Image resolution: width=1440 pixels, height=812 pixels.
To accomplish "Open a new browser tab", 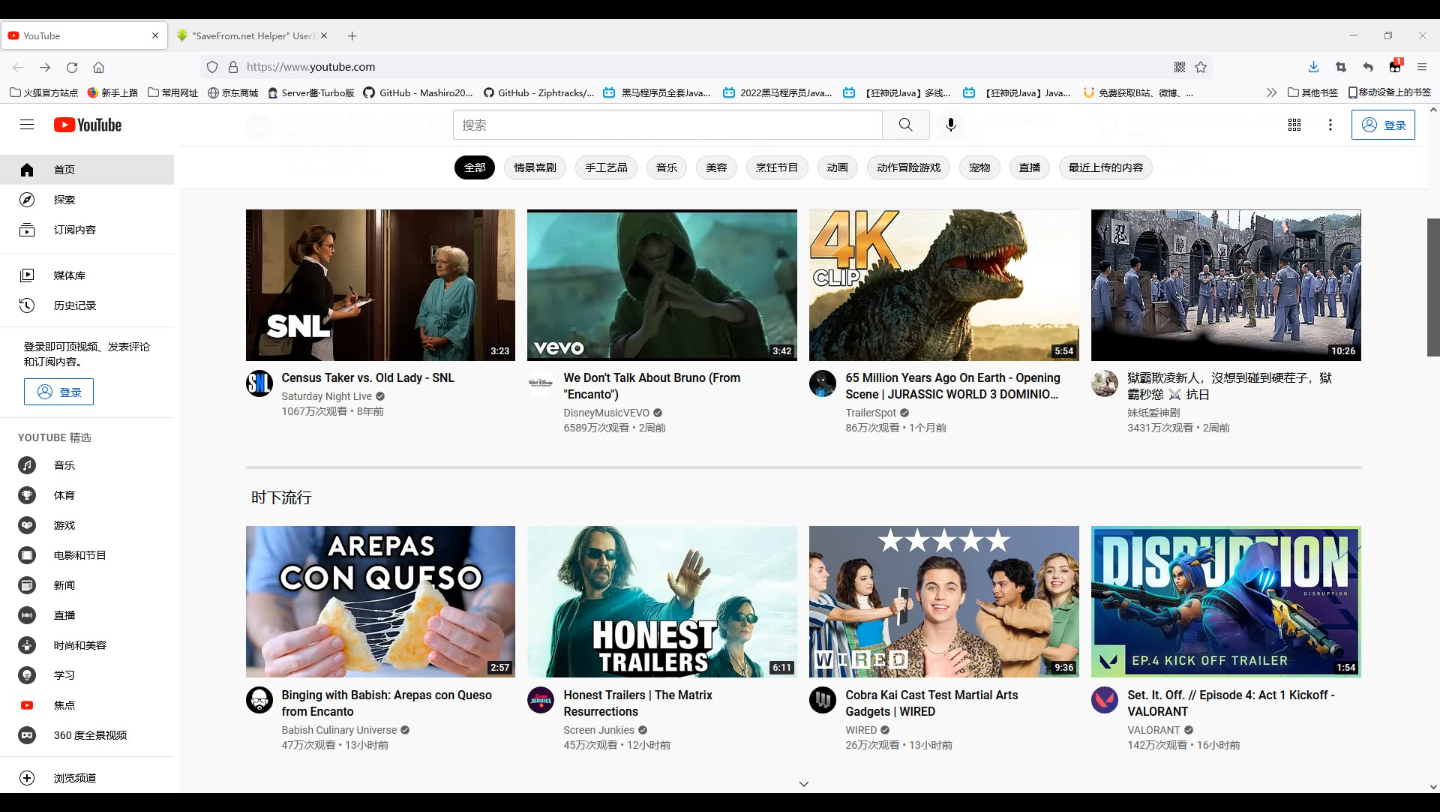I will tap(352, 35).
